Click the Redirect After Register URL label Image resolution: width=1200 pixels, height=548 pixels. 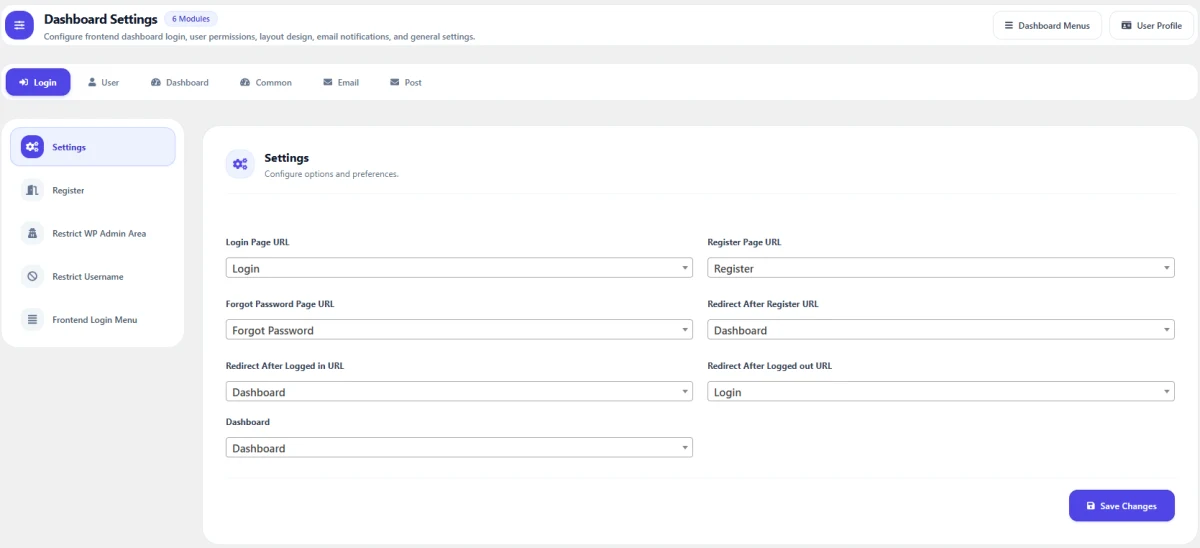[763, 304]
